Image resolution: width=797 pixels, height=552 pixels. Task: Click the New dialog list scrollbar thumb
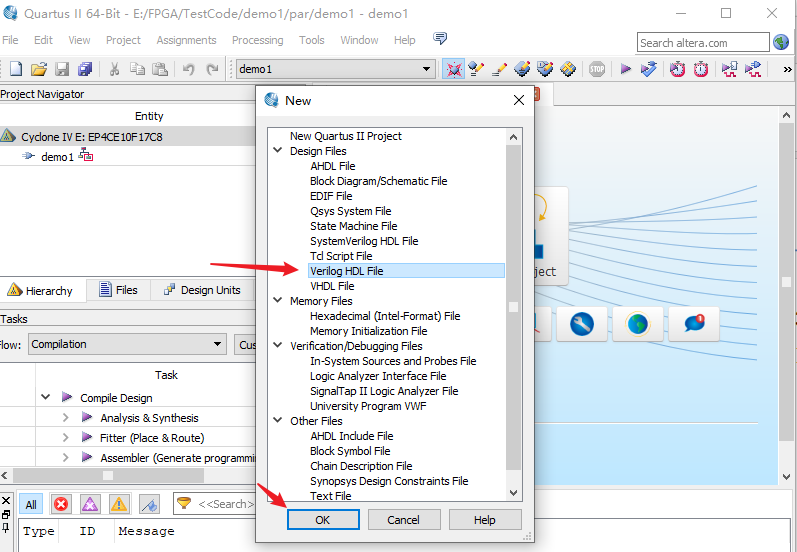(x=513, y=307)
